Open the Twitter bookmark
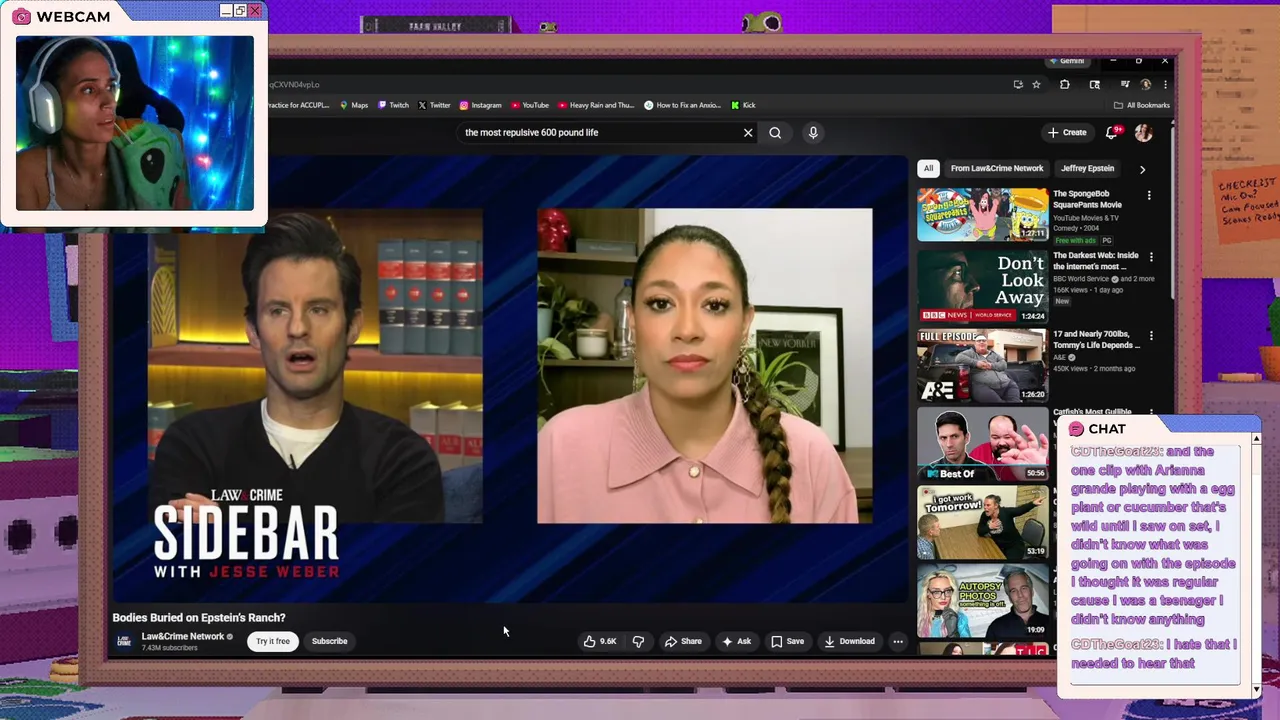 [x=434, y=105]
